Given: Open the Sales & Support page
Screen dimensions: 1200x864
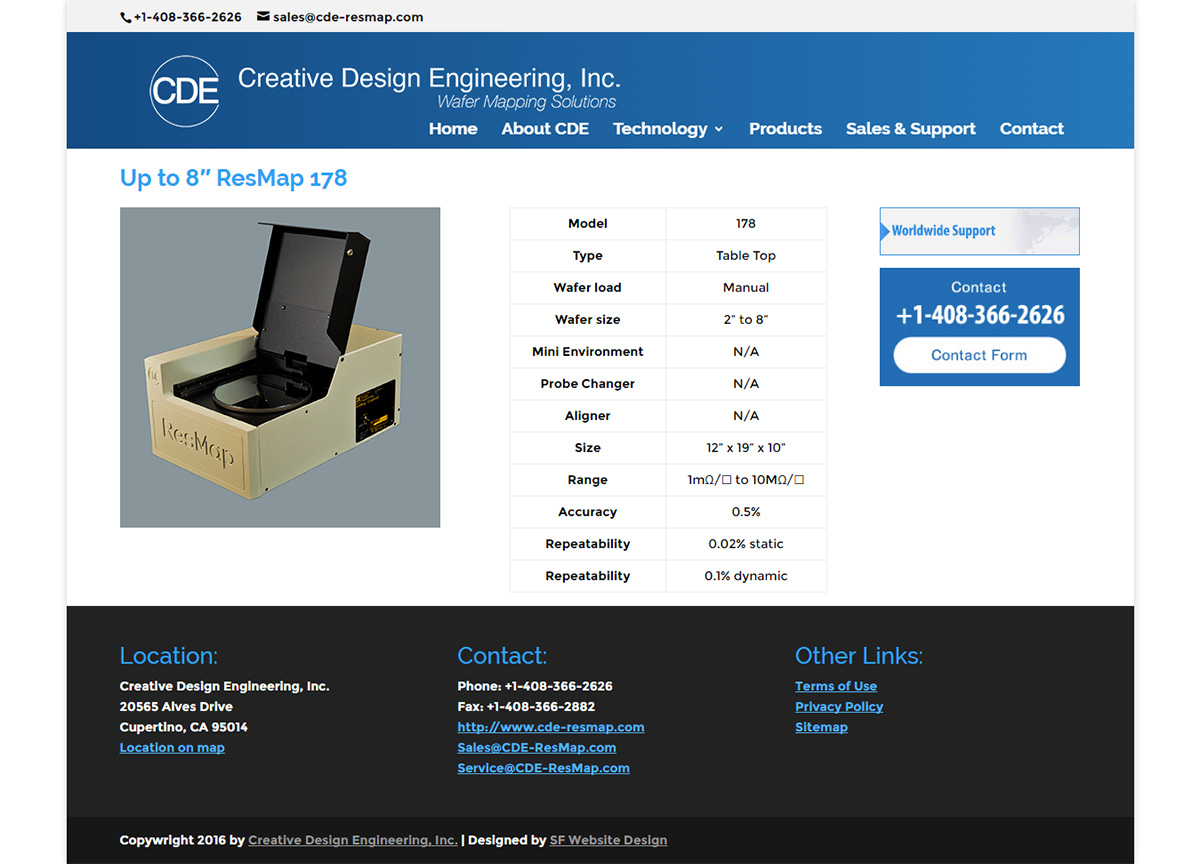Looking at the screenshot, I should point(910,129).
